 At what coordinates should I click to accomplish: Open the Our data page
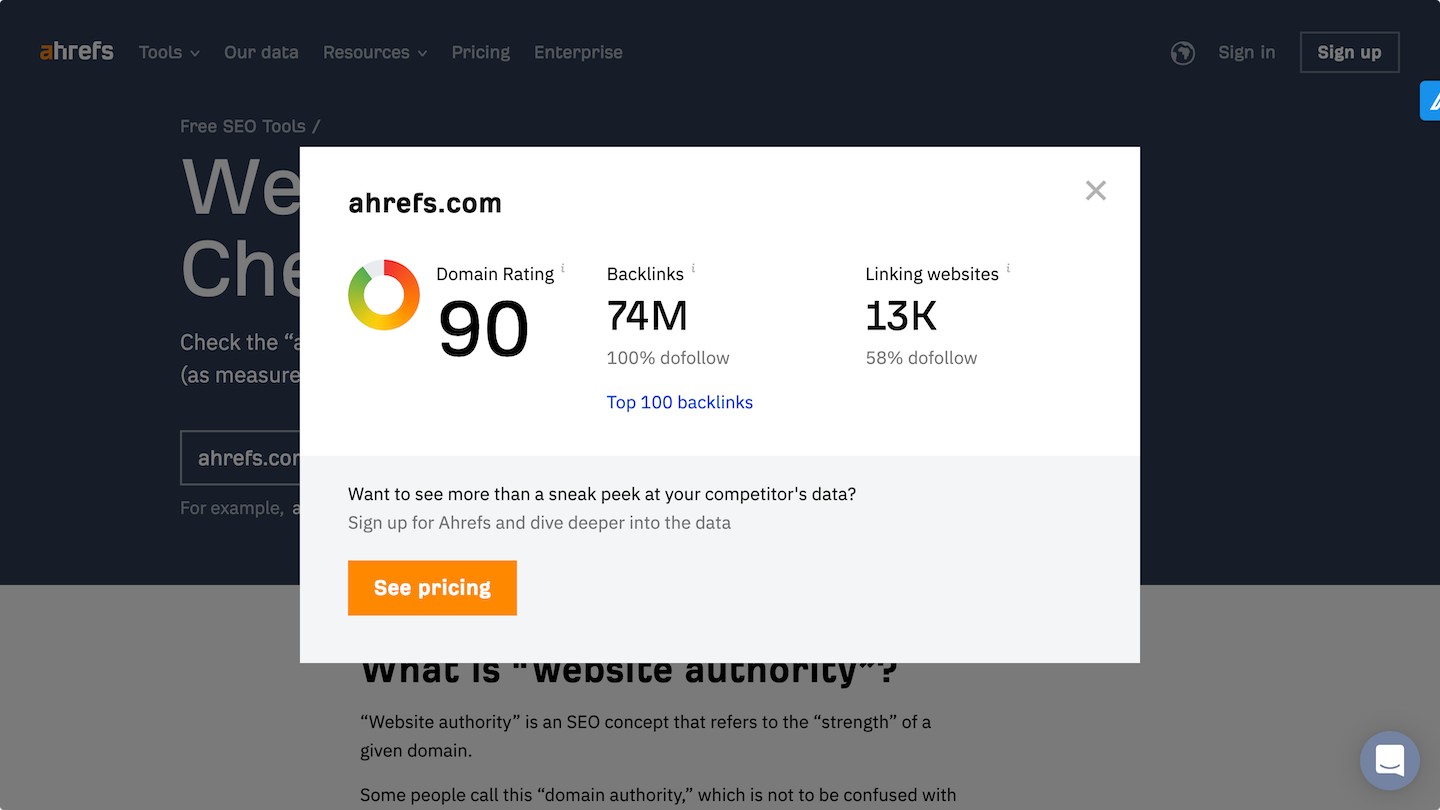(x=261, y=52)
